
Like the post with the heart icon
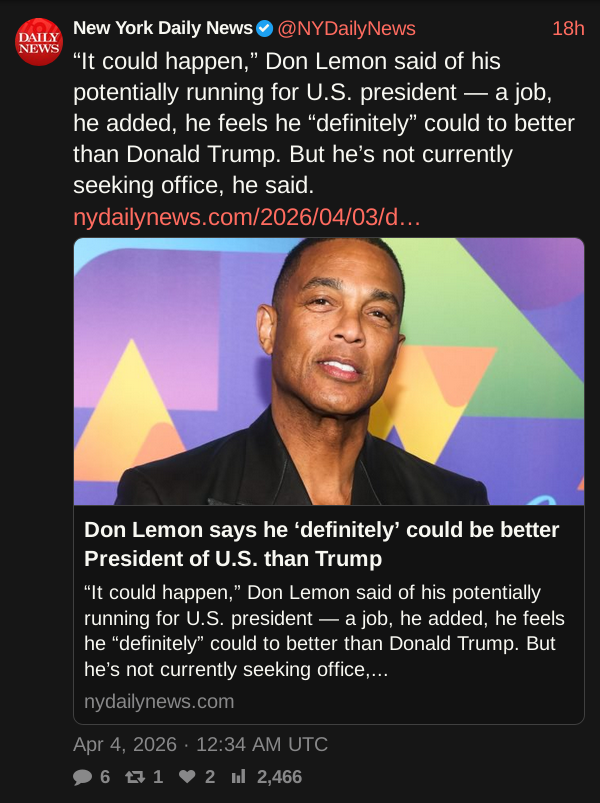[x=187, y=777]
